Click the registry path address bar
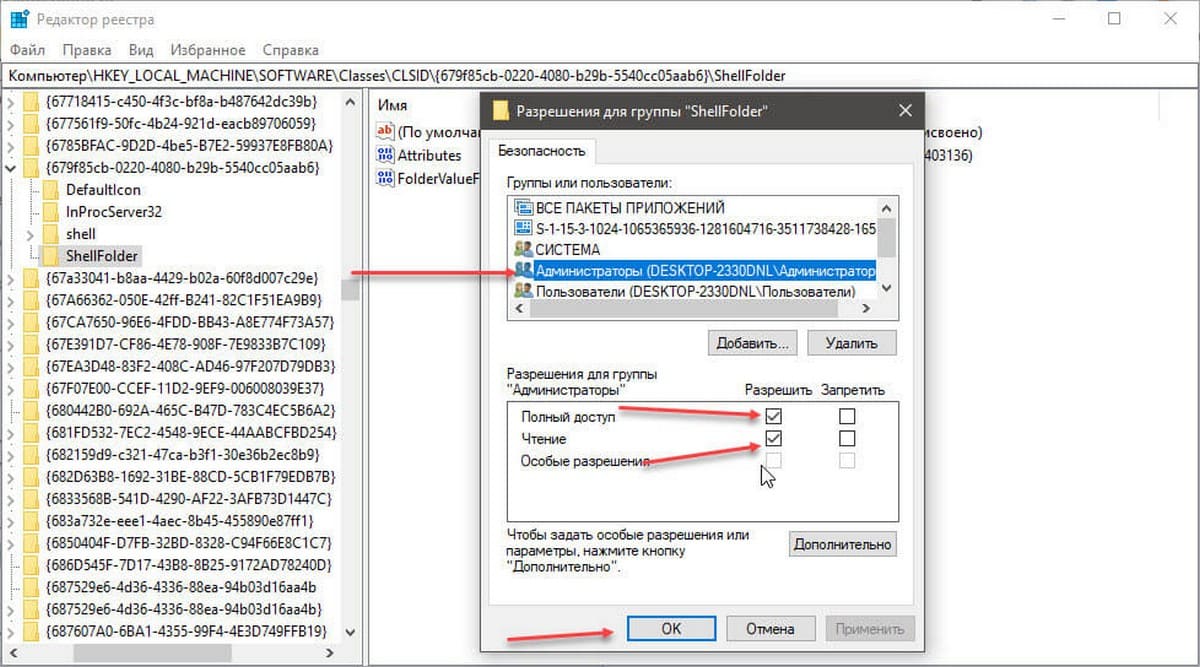The width and height of the screenshot is (1200, 667). tap(600, 75)
